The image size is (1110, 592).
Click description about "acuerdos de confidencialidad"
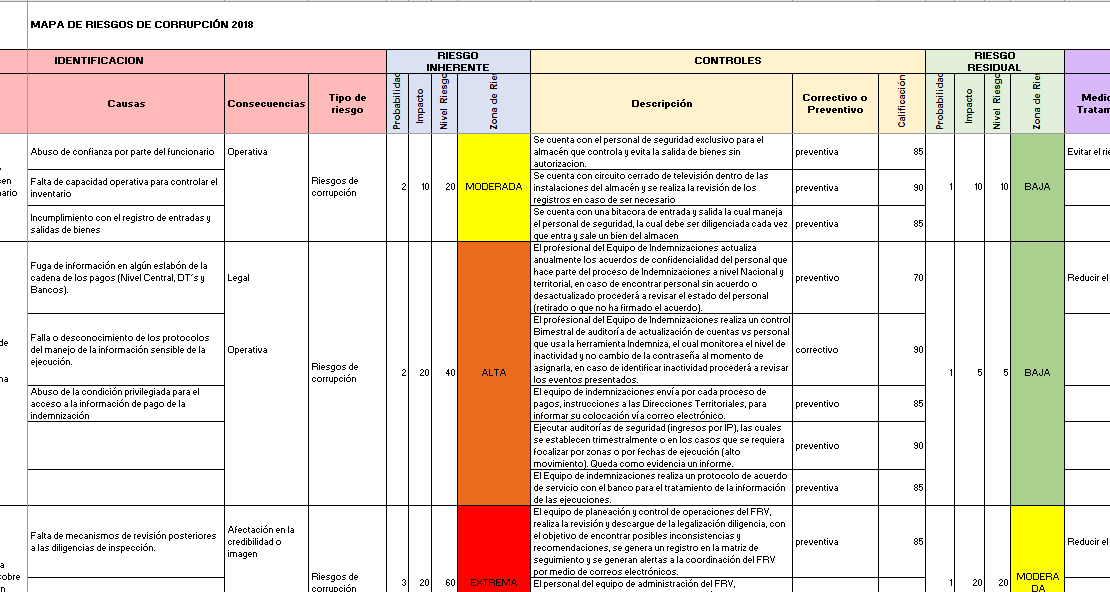coord(661,278)
